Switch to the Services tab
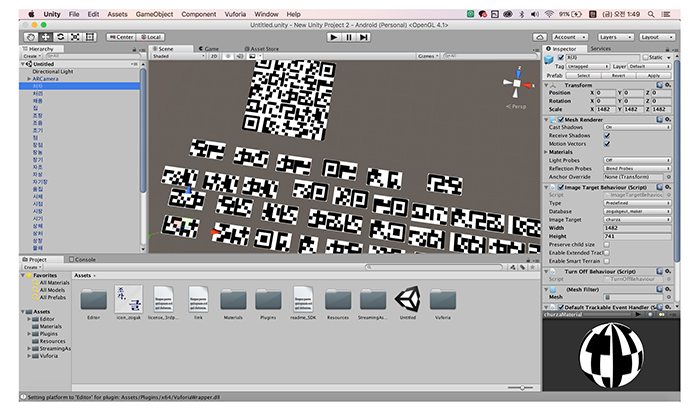This screenshot has width=700, height=409. [x=600, y=48]
